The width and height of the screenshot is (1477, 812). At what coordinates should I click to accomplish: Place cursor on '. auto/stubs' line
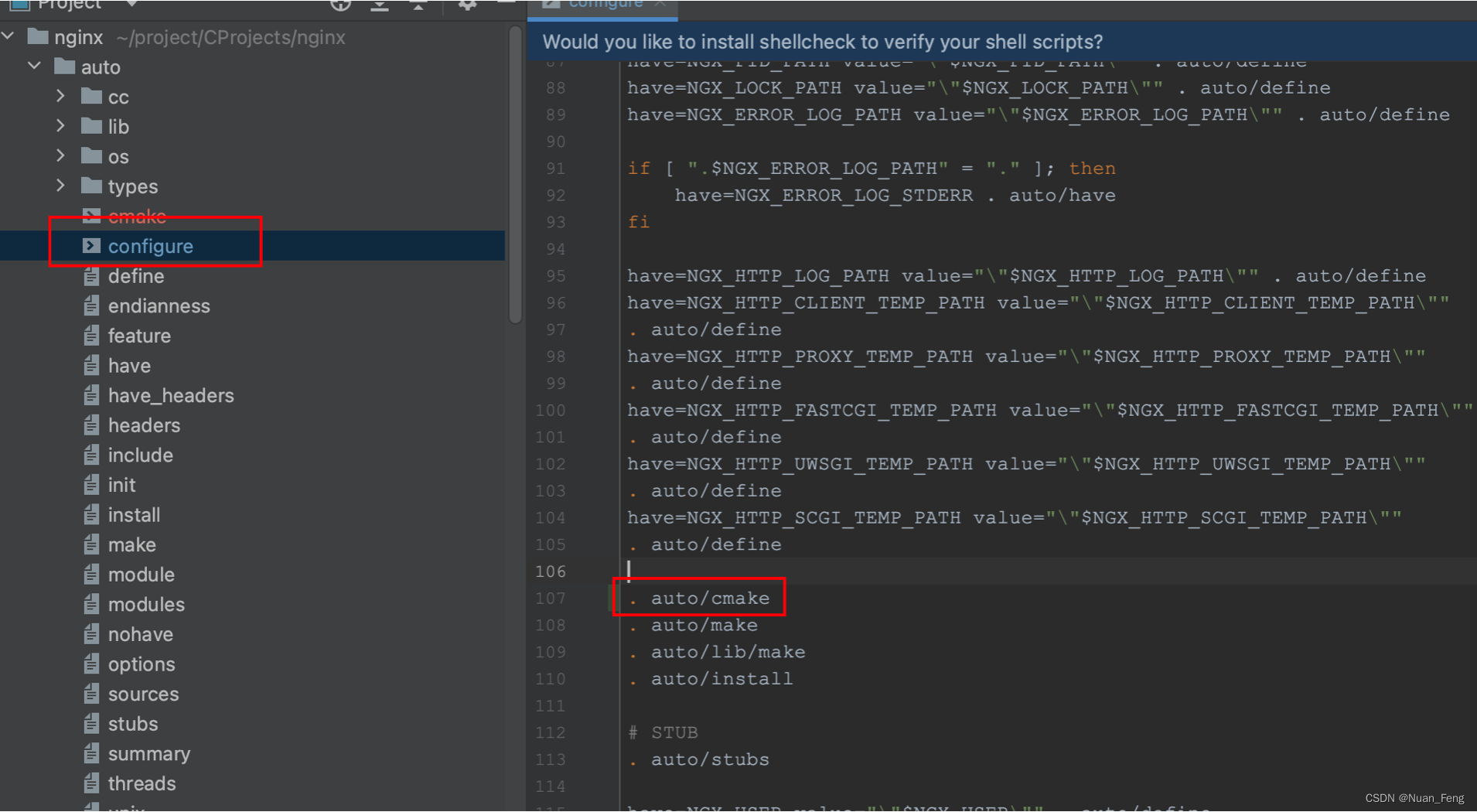pyautogui.click(x=699, y=759)
